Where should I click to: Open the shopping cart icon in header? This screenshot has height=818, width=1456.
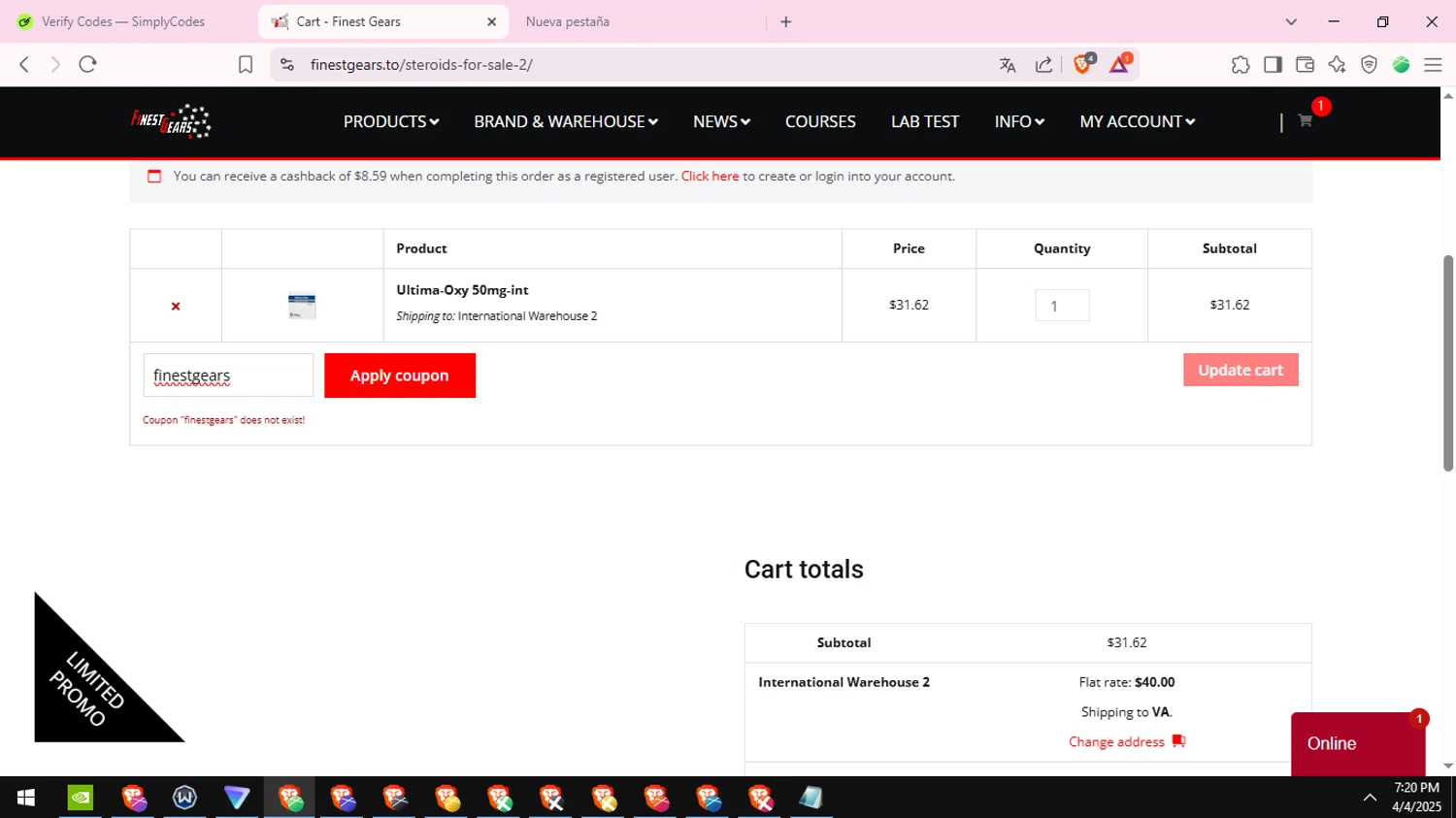point(1305,121)
